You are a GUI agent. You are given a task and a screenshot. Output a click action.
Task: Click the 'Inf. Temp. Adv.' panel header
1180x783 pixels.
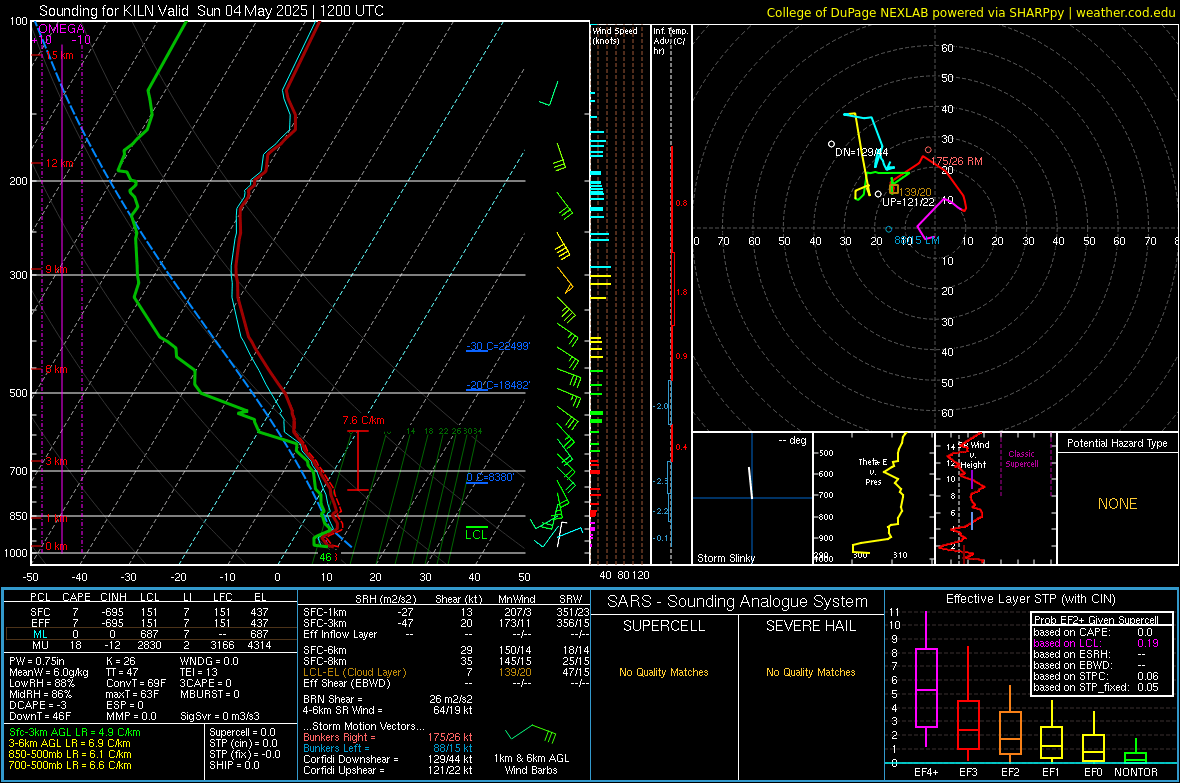point(670,41)
